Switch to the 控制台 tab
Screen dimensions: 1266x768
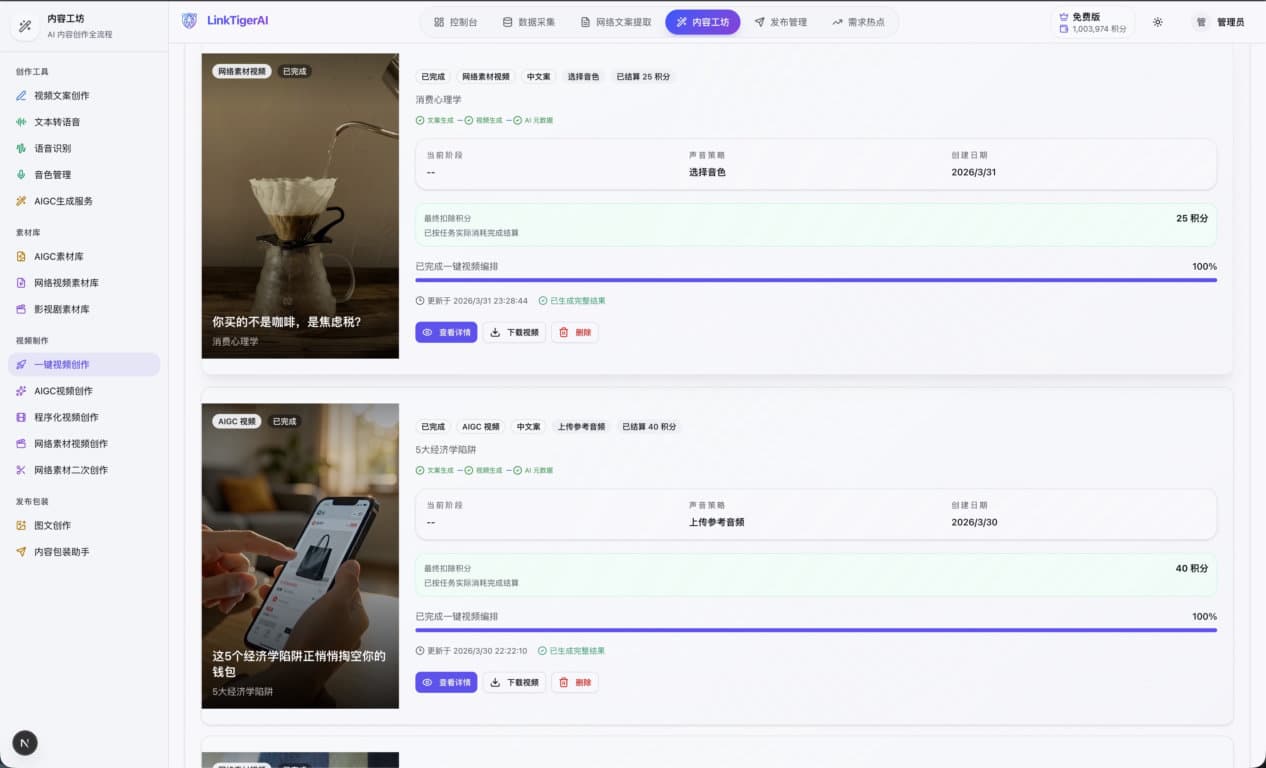click(455, 22)
